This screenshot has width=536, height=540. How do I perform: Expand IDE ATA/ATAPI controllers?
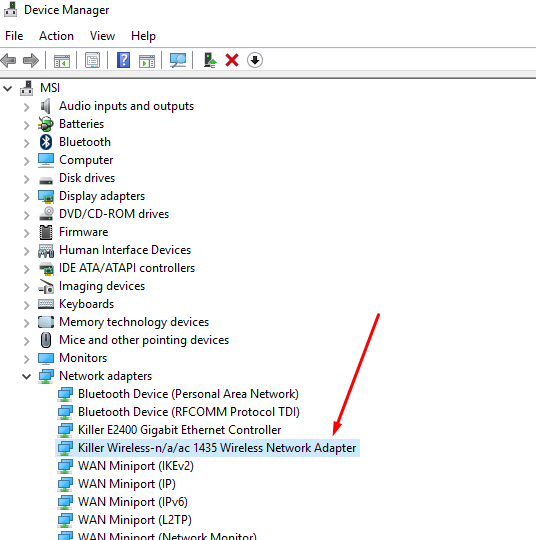click(x=27, y=269)
